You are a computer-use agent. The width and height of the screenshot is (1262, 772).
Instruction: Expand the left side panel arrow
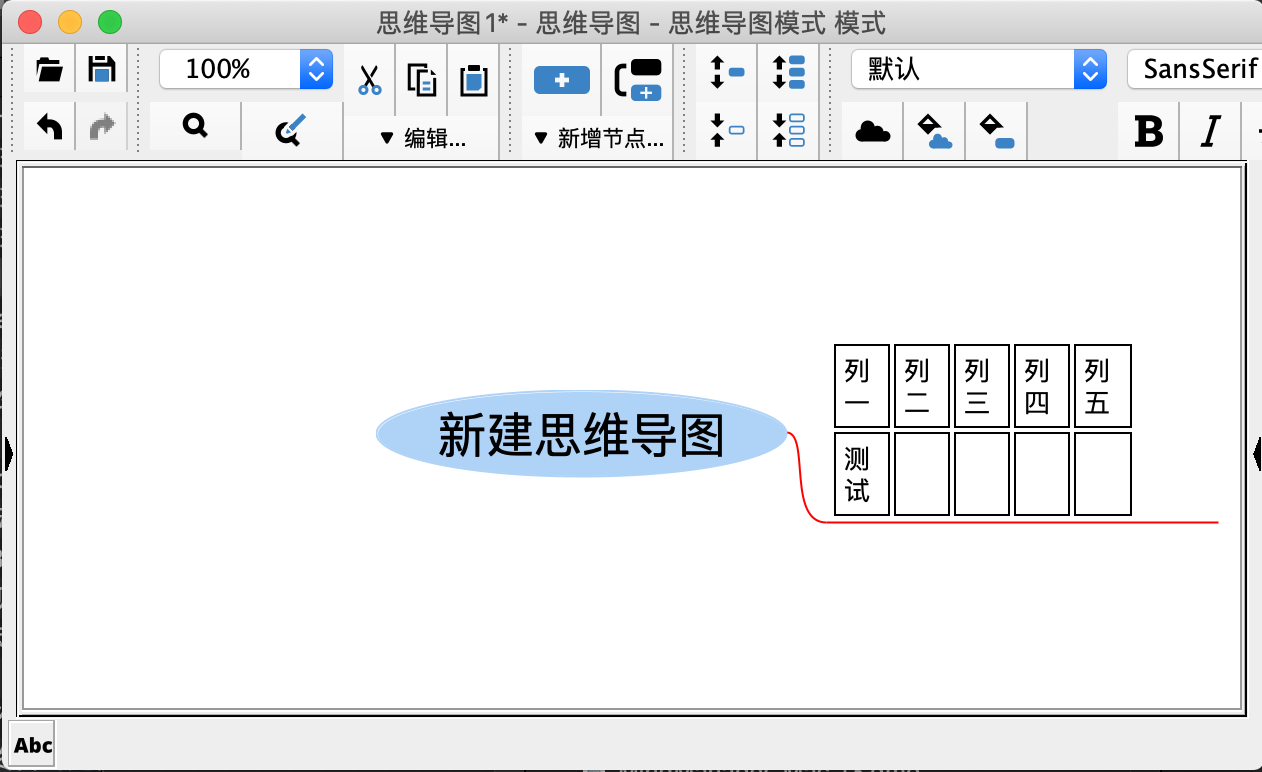[x=8, y=454]
